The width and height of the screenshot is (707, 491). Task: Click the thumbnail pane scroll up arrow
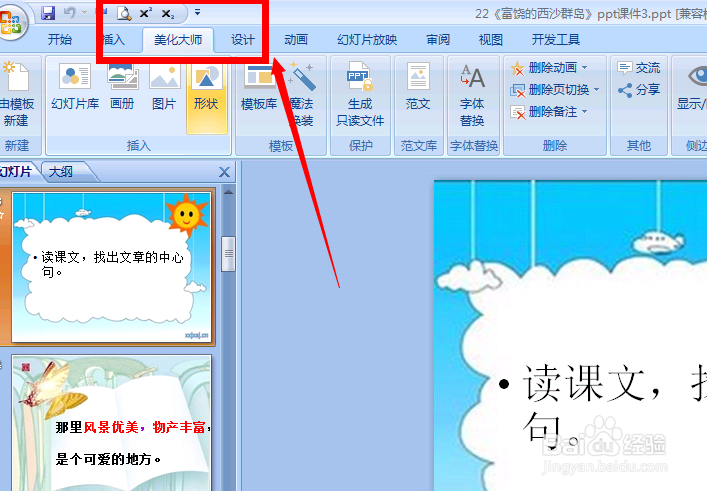[229, 193]
